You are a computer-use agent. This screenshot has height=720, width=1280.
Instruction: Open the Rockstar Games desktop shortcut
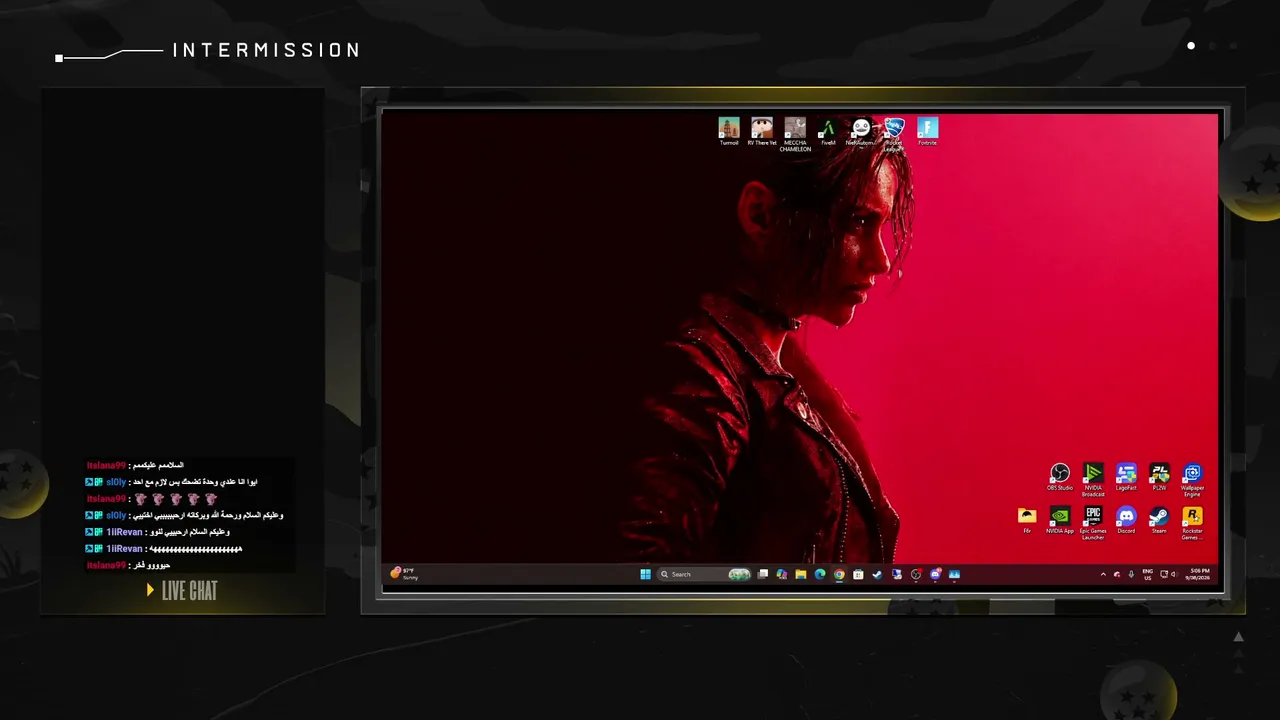pos(1192,523)
